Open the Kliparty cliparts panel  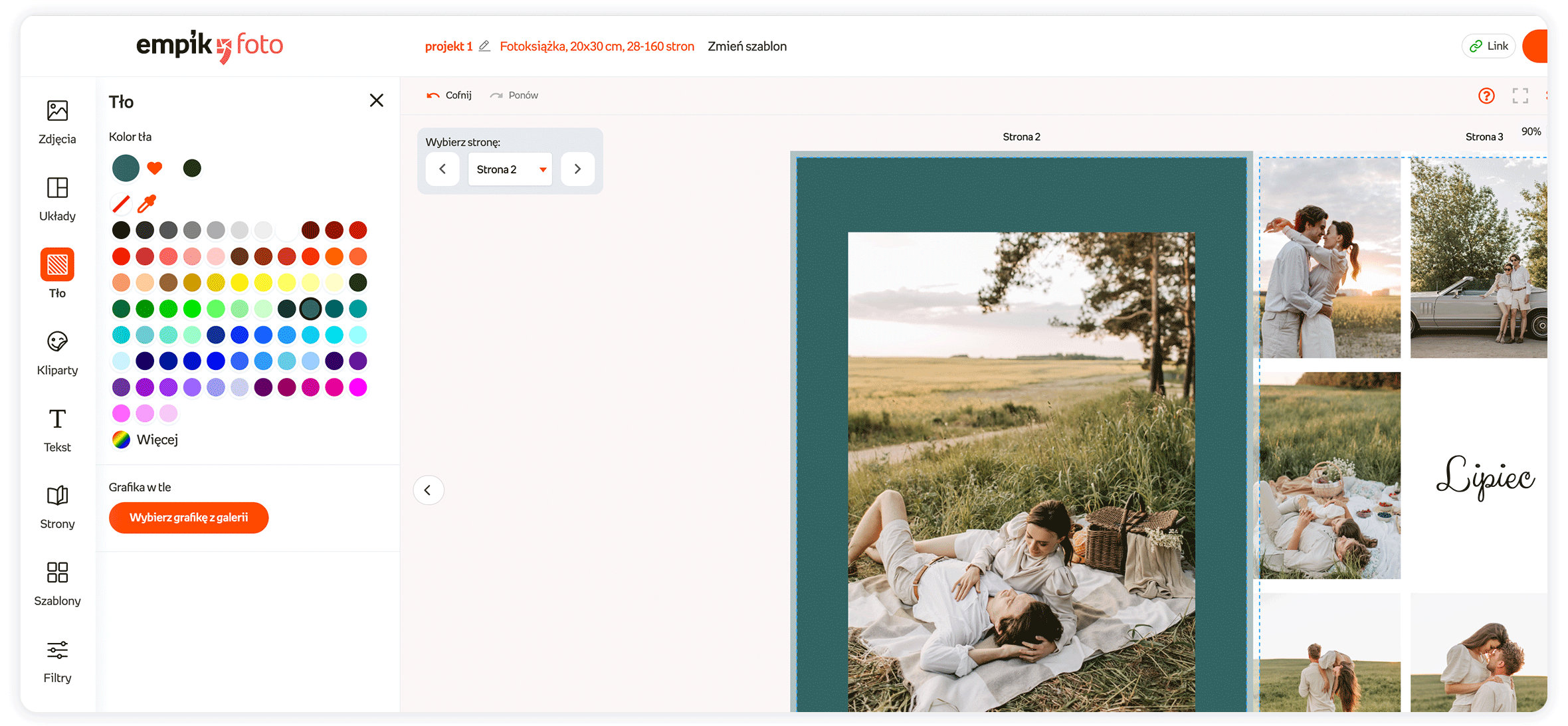(x=57, y=353)
